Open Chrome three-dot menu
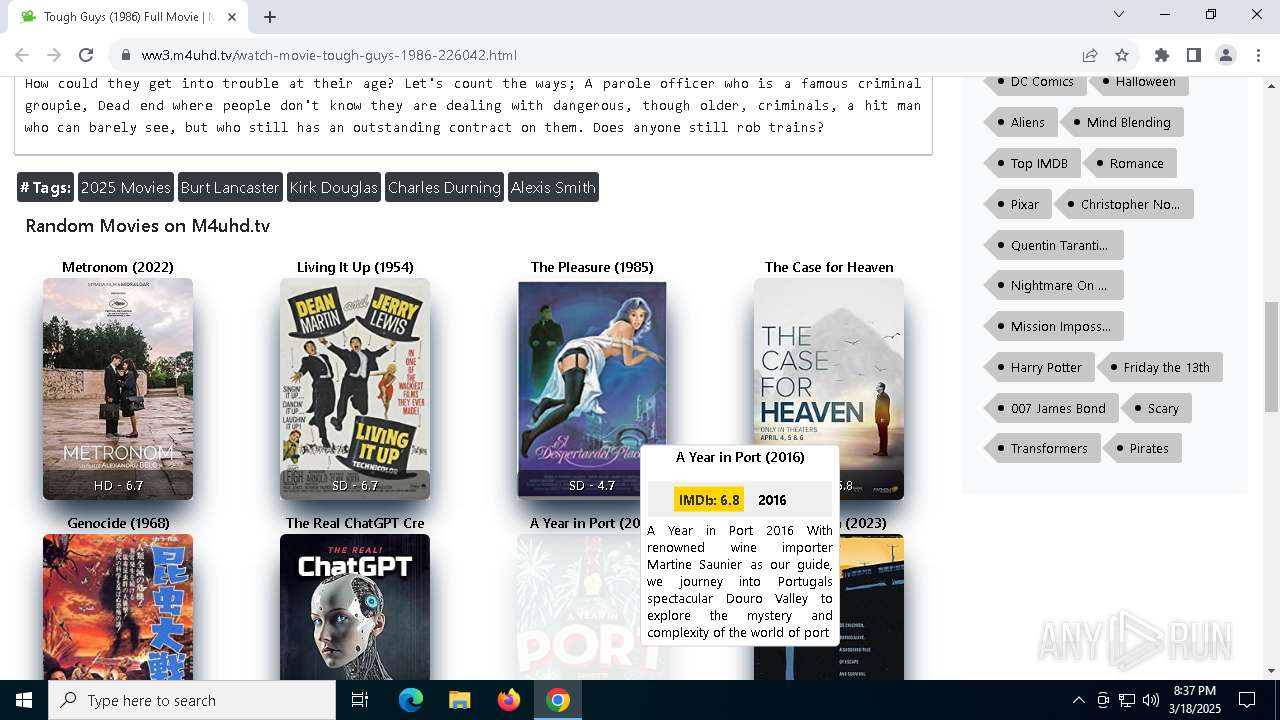 tap(1258, 55)
